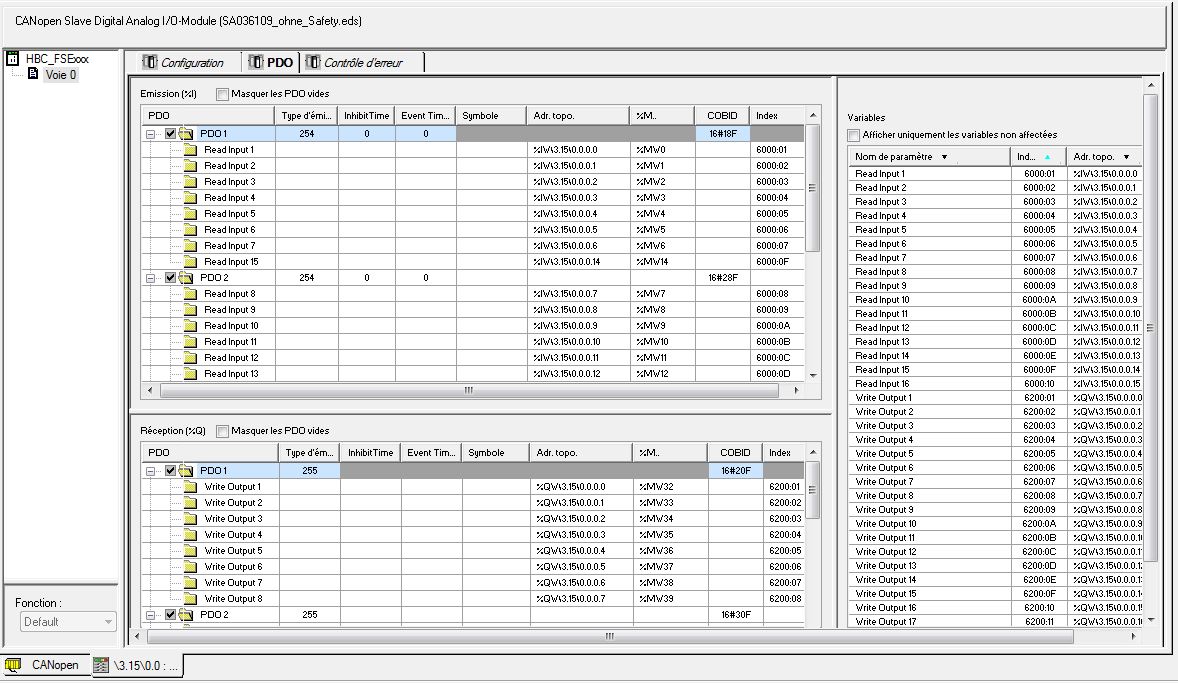
Task: Select the Voie 0 channel icon
Action: [x=34, y=74]
